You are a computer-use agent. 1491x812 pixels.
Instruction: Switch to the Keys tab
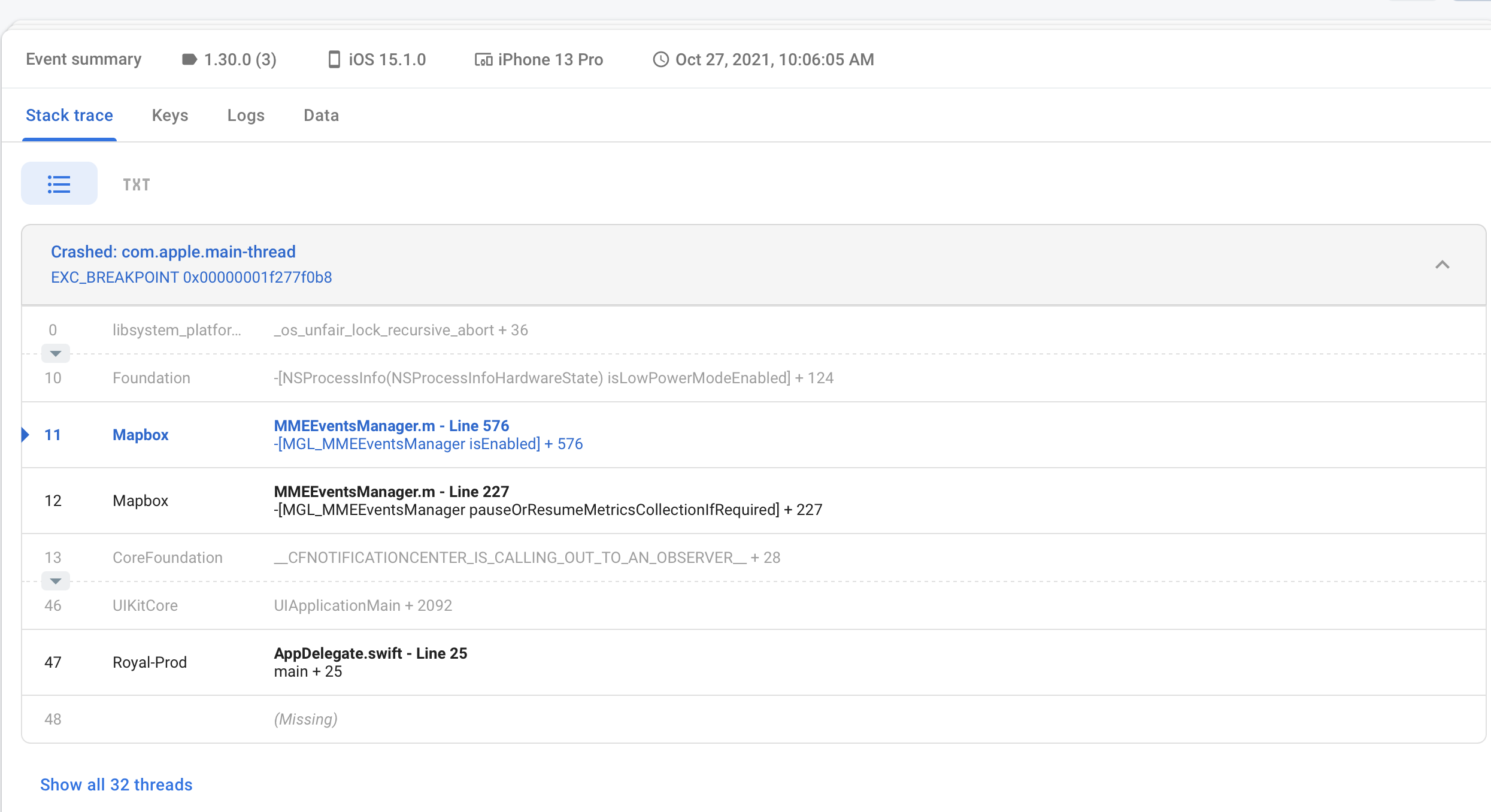pos(170,115)
